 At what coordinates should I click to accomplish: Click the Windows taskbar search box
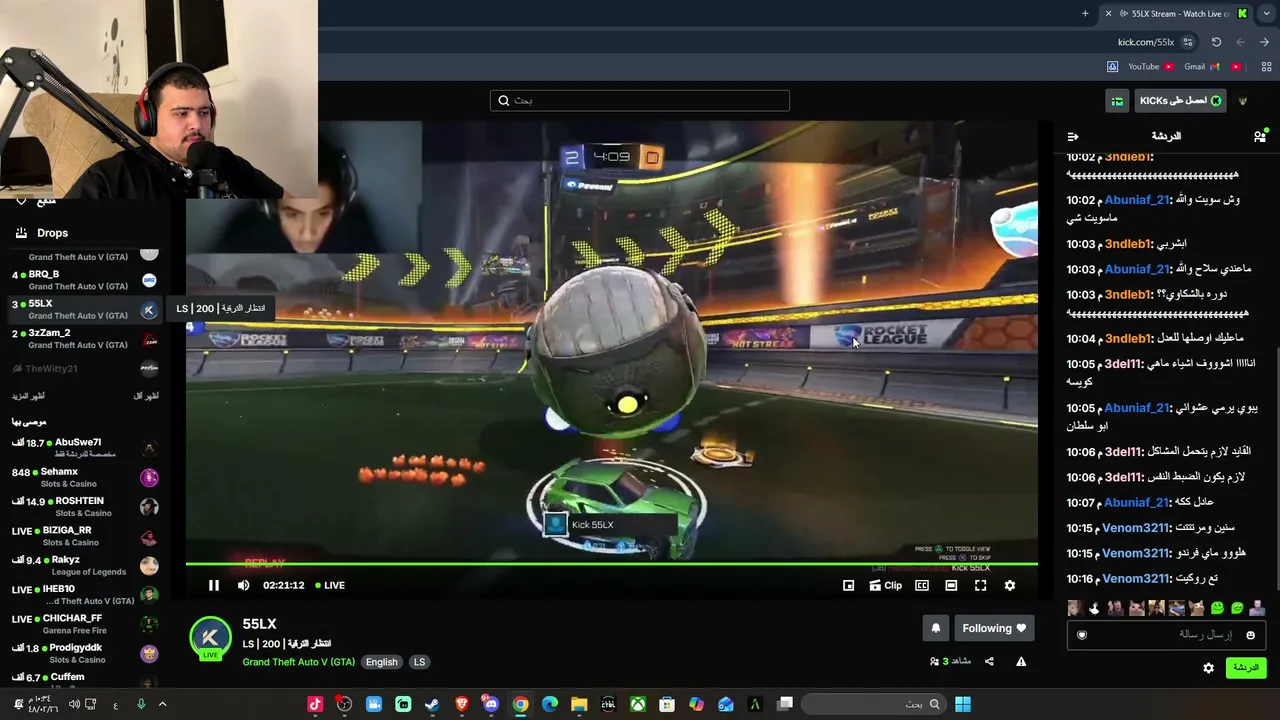pos(873,704)
